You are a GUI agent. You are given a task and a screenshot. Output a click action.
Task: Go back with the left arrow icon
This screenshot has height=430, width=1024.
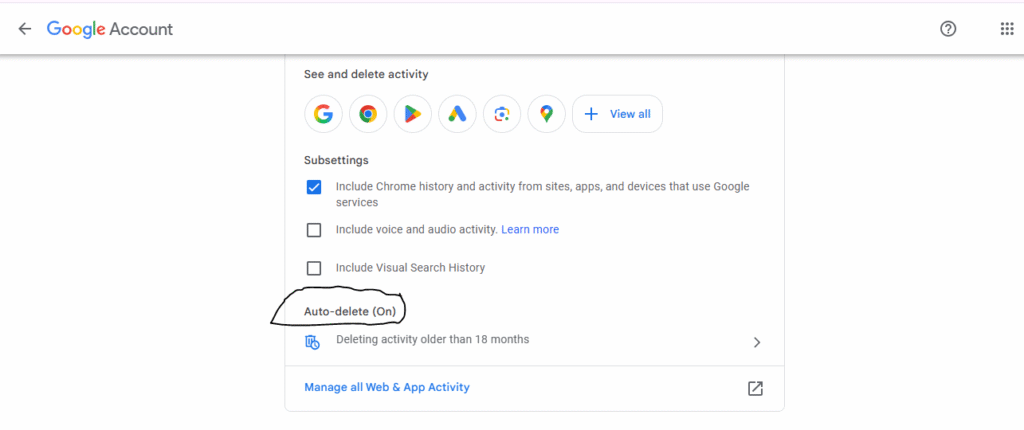coord(25,29)
